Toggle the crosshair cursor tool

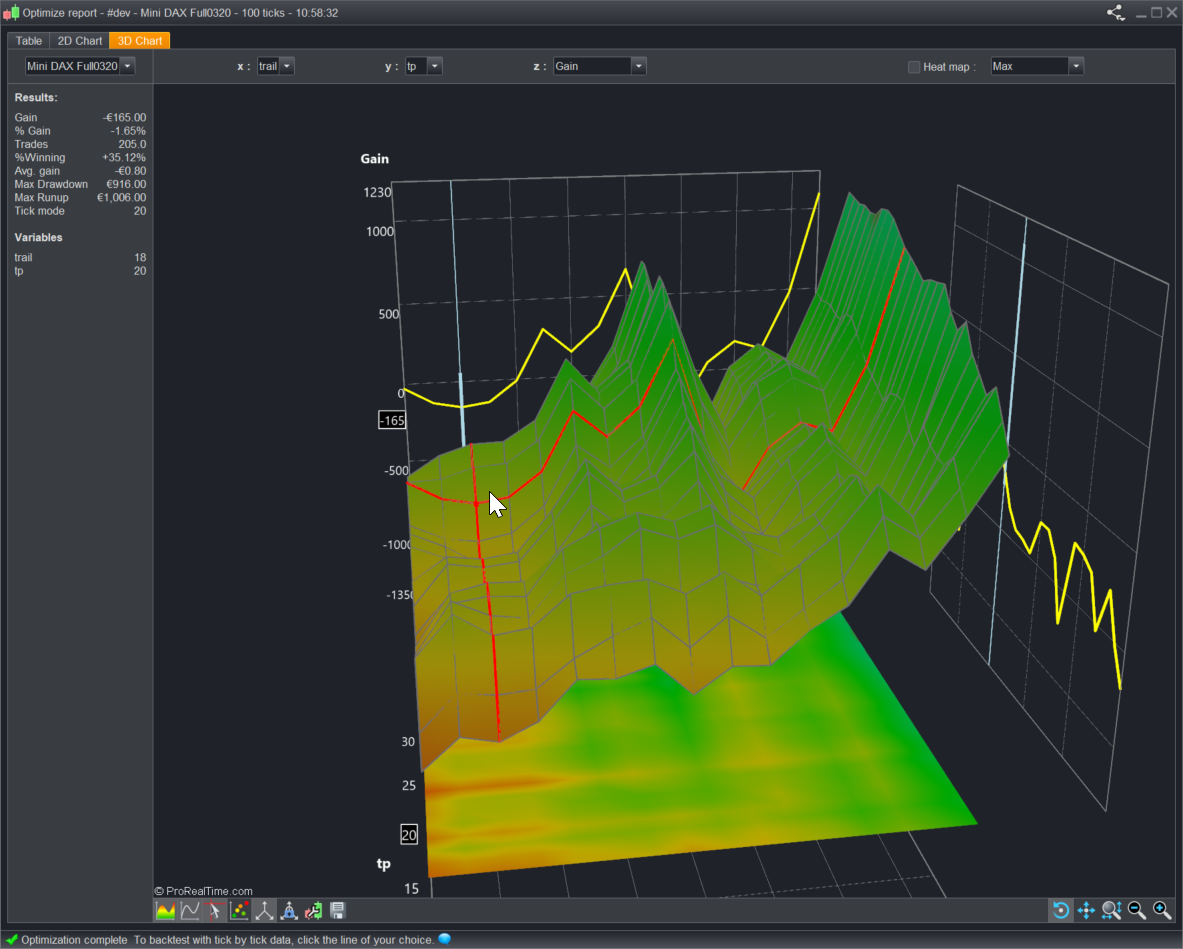pyautogui.click(x=215, y=911)
